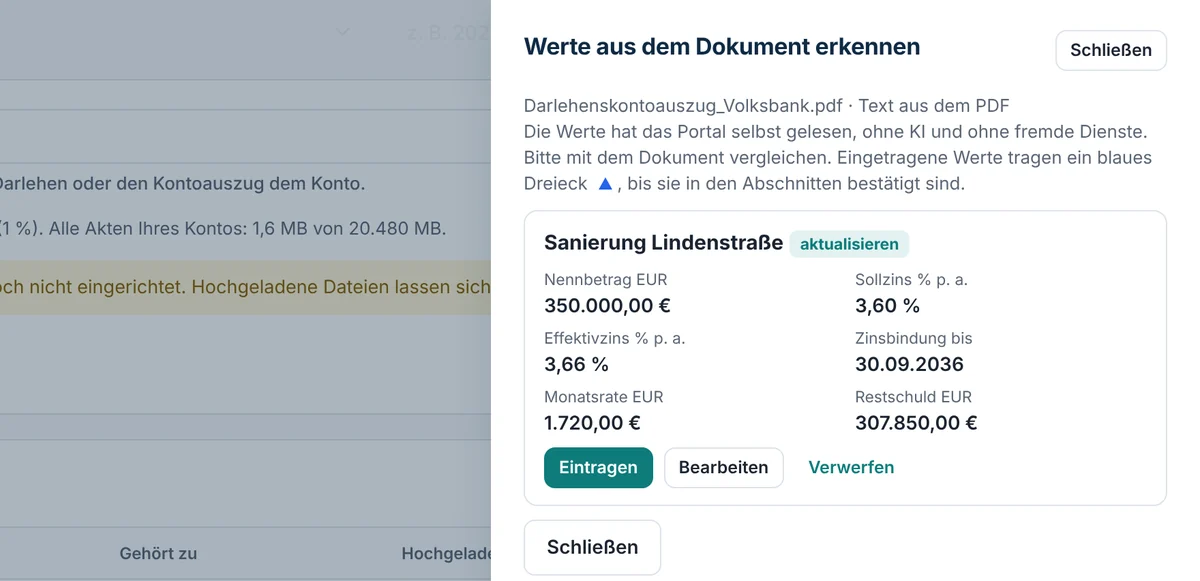
Task: Click the file name Darlehenskontoauszug_Volksbank.pdf
Action: [683, 106]
